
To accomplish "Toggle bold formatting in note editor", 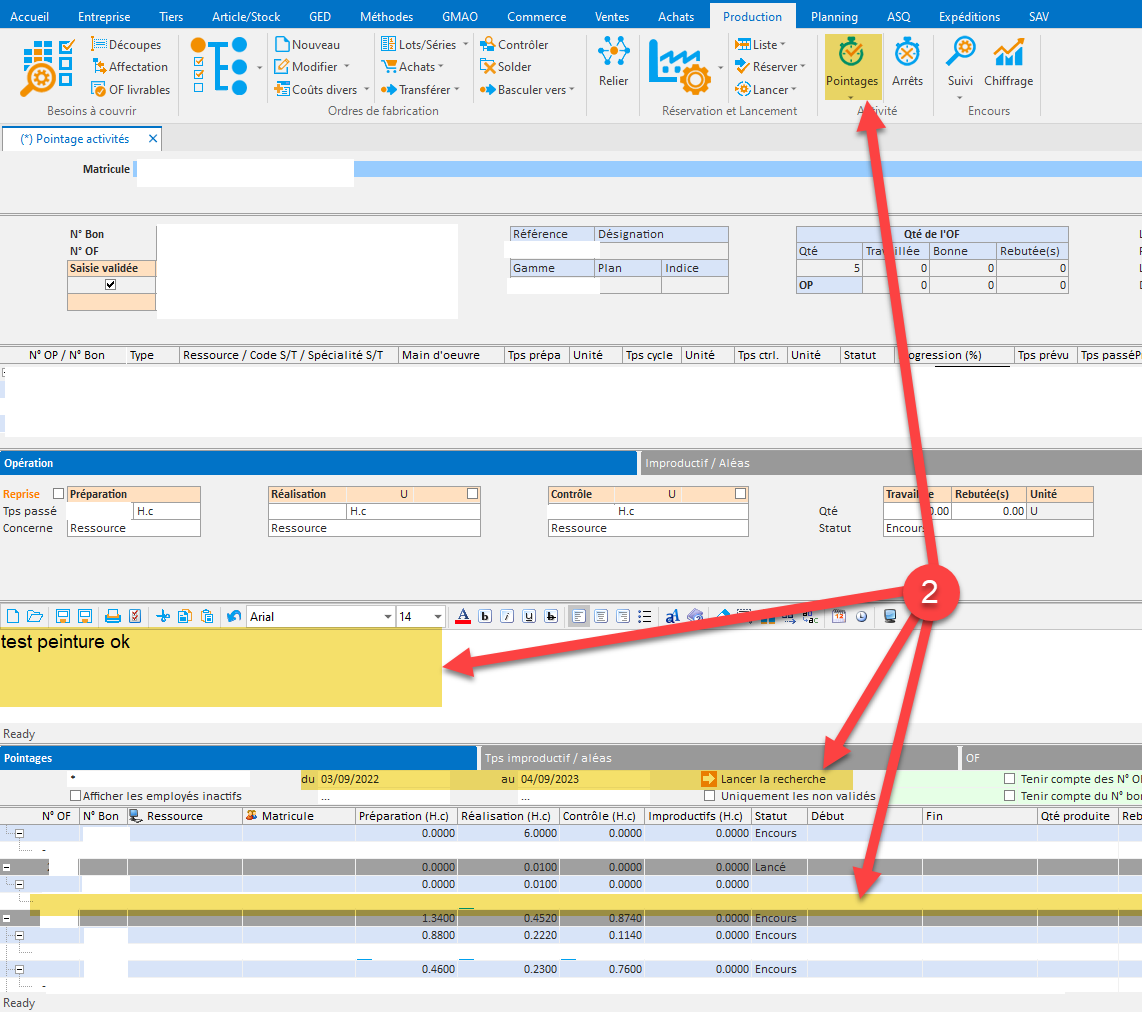I will click(x=485, y=617).
